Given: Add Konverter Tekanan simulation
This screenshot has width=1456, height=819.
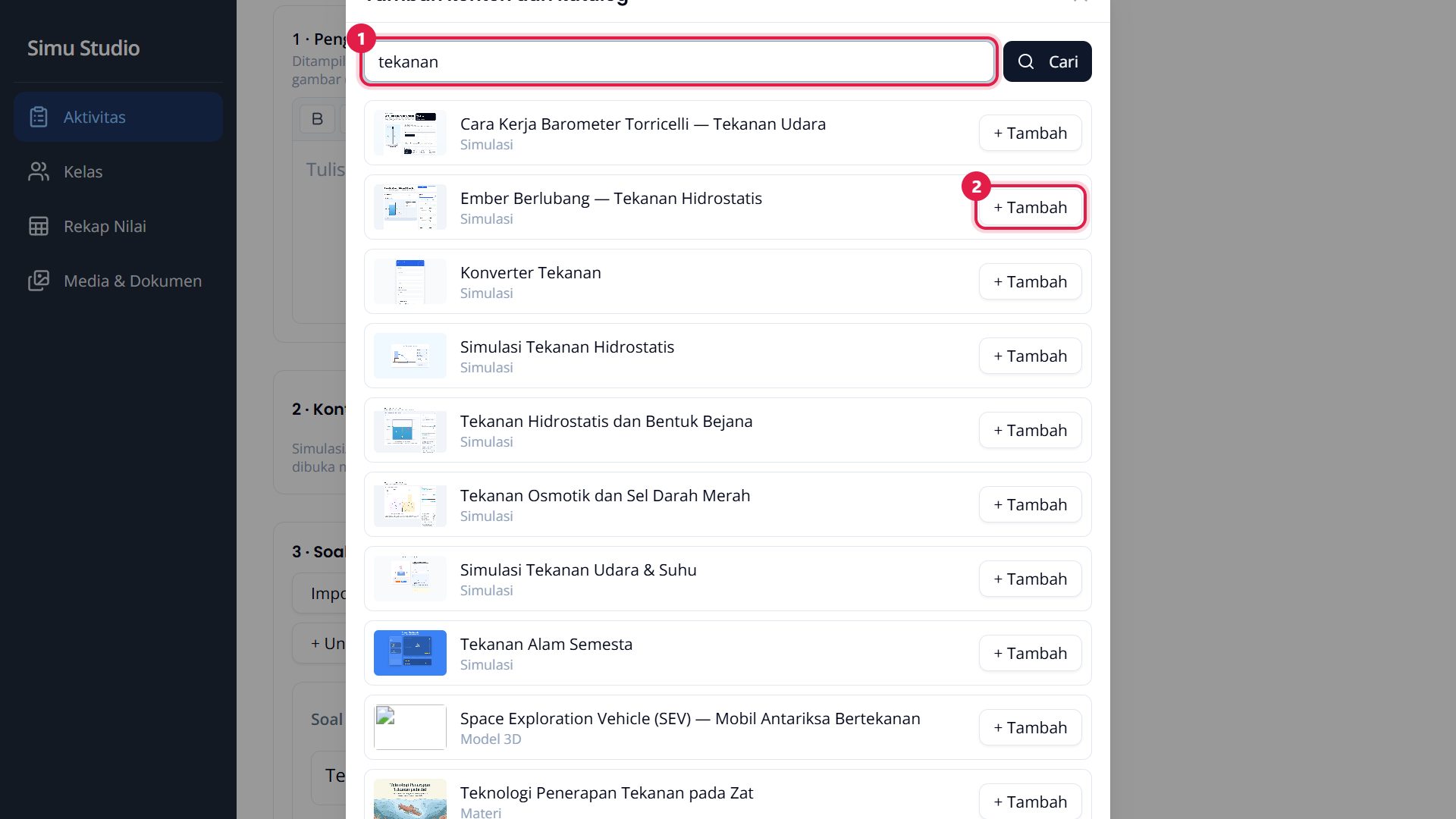Looking at the screenshot, I should tap(1030, 281).
